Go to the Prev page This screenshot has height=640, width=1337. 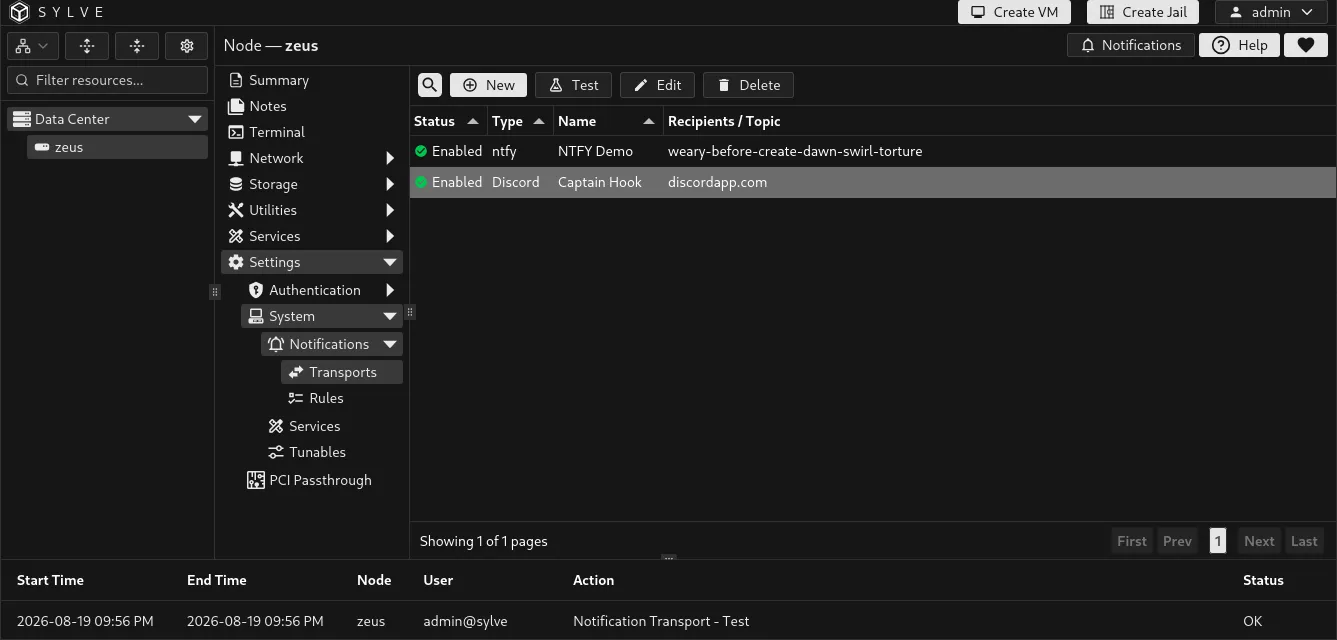(x=1177, y=541)
